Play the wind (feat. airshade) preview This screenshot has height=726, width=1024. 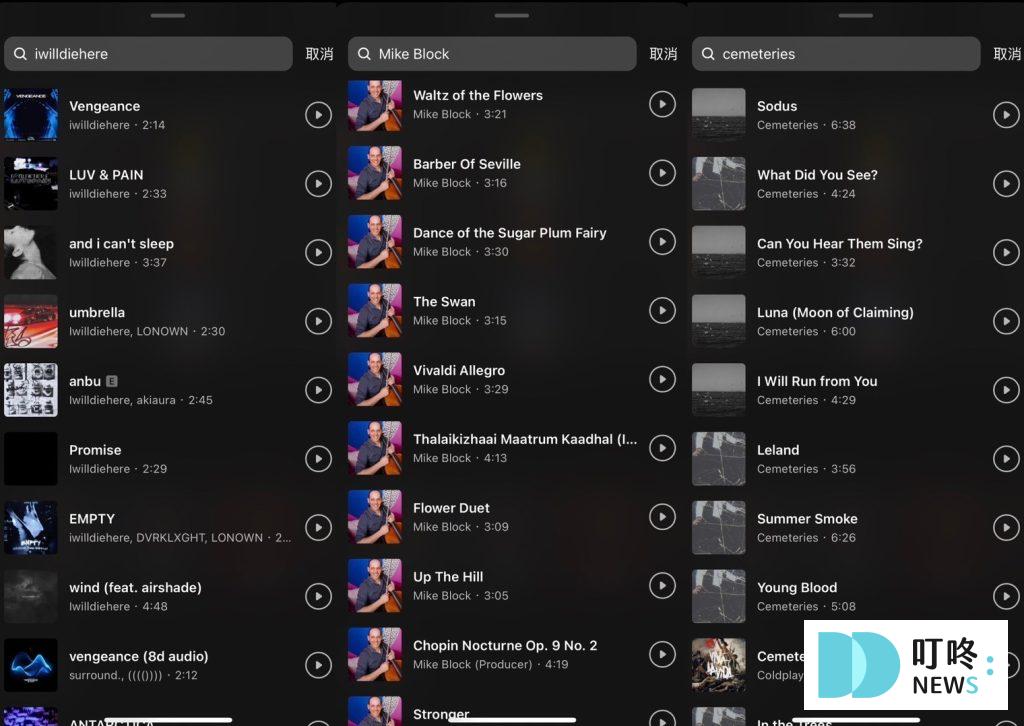(318, 596)
